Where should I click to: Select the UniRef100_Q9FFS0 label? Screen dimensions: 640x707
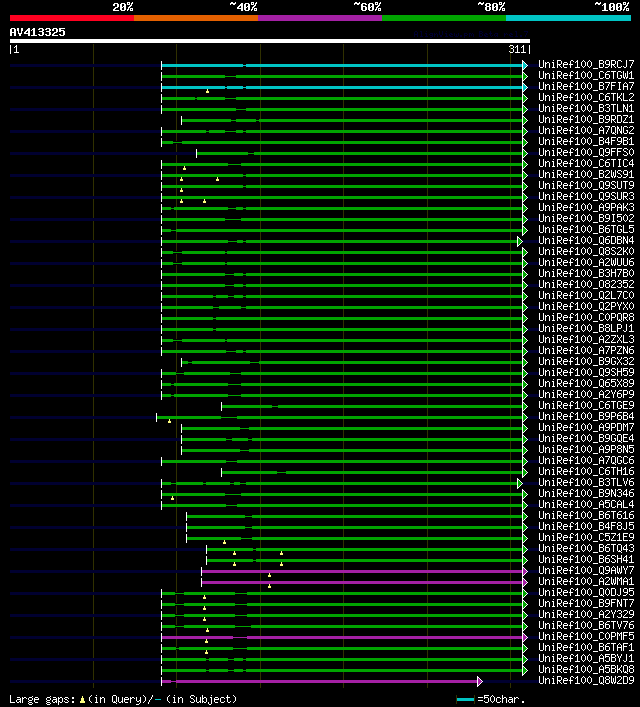pos(586,152)
